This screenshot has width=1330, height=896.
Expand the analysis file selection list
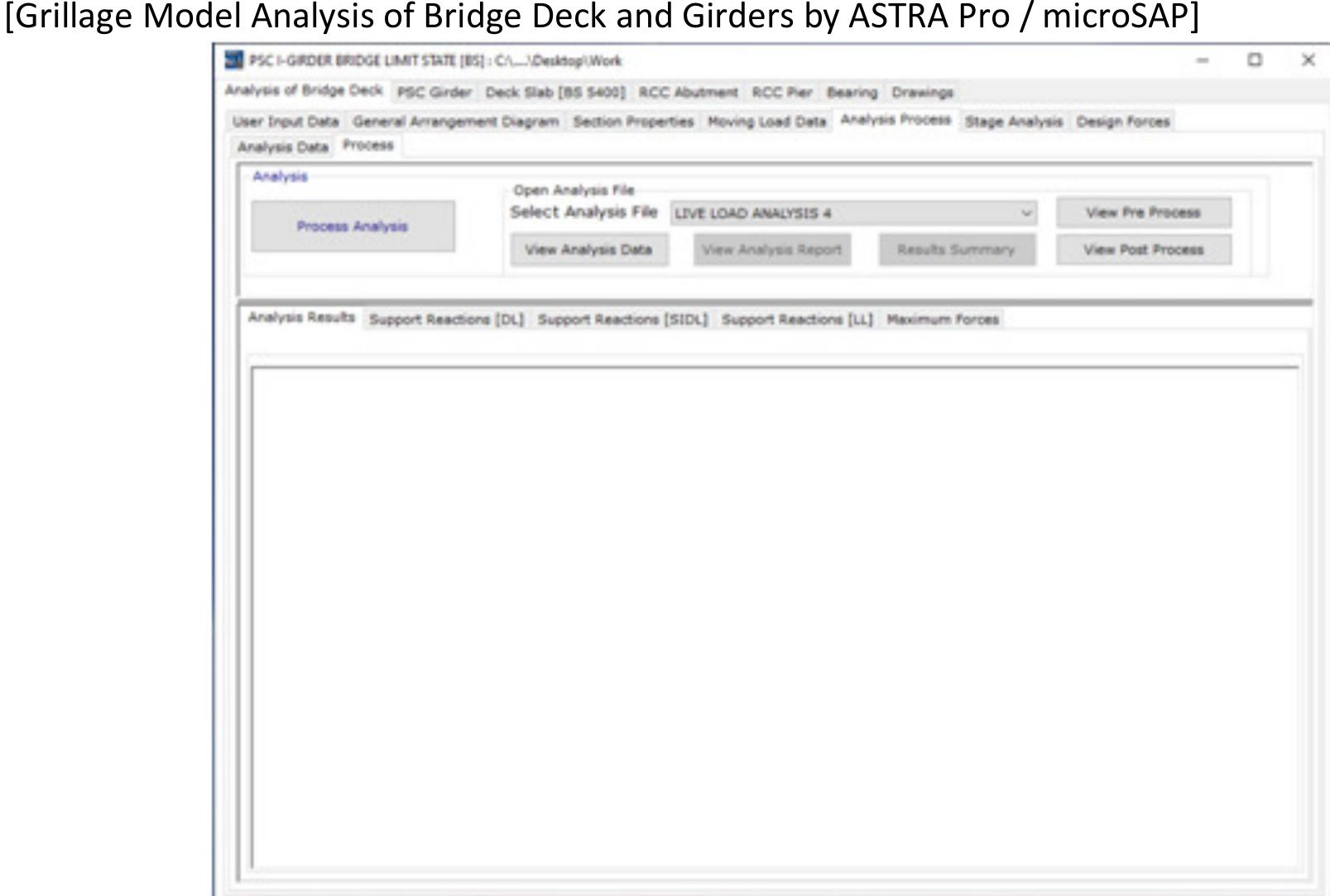tap(1026, 215)
